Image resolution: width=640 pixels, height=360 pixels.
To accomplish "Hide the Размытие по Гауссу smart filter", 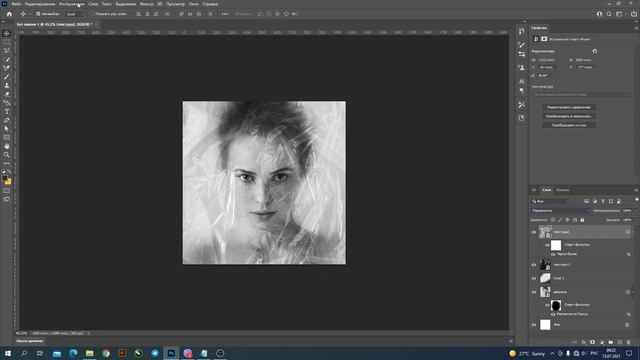I will tap(553, 314).
